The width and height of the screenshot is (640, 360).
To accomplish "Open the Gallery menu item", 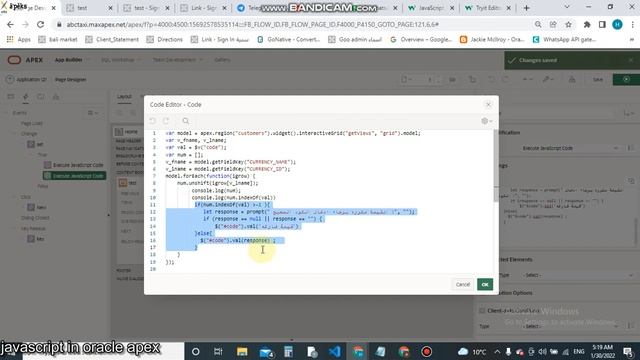I will [222, 60].
